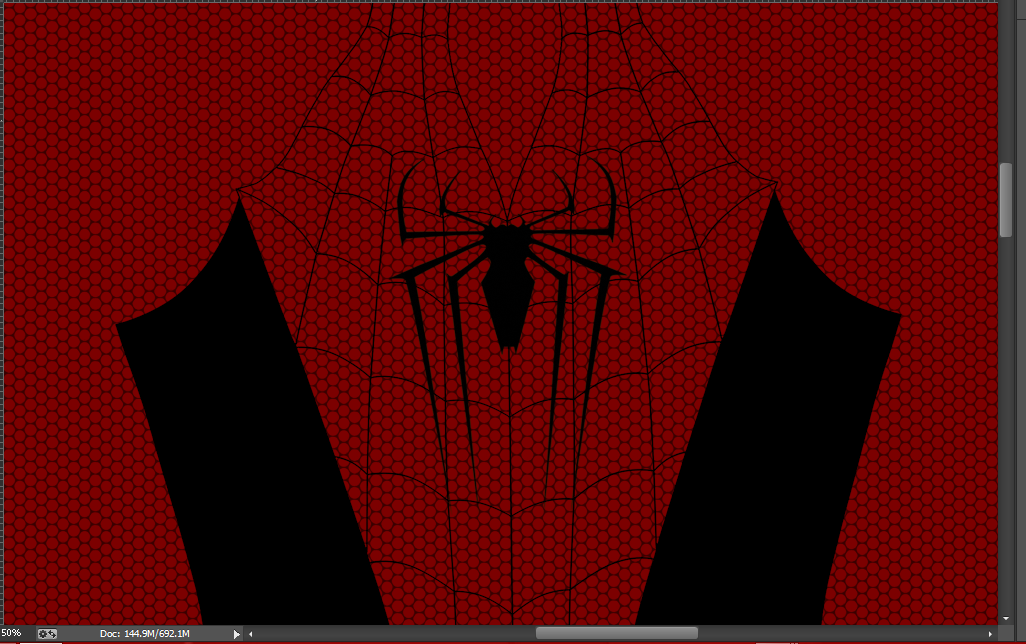Click the vertical scrollbar thumb
Viewport: 1026px width, 644px height.
coord(1006,200)
